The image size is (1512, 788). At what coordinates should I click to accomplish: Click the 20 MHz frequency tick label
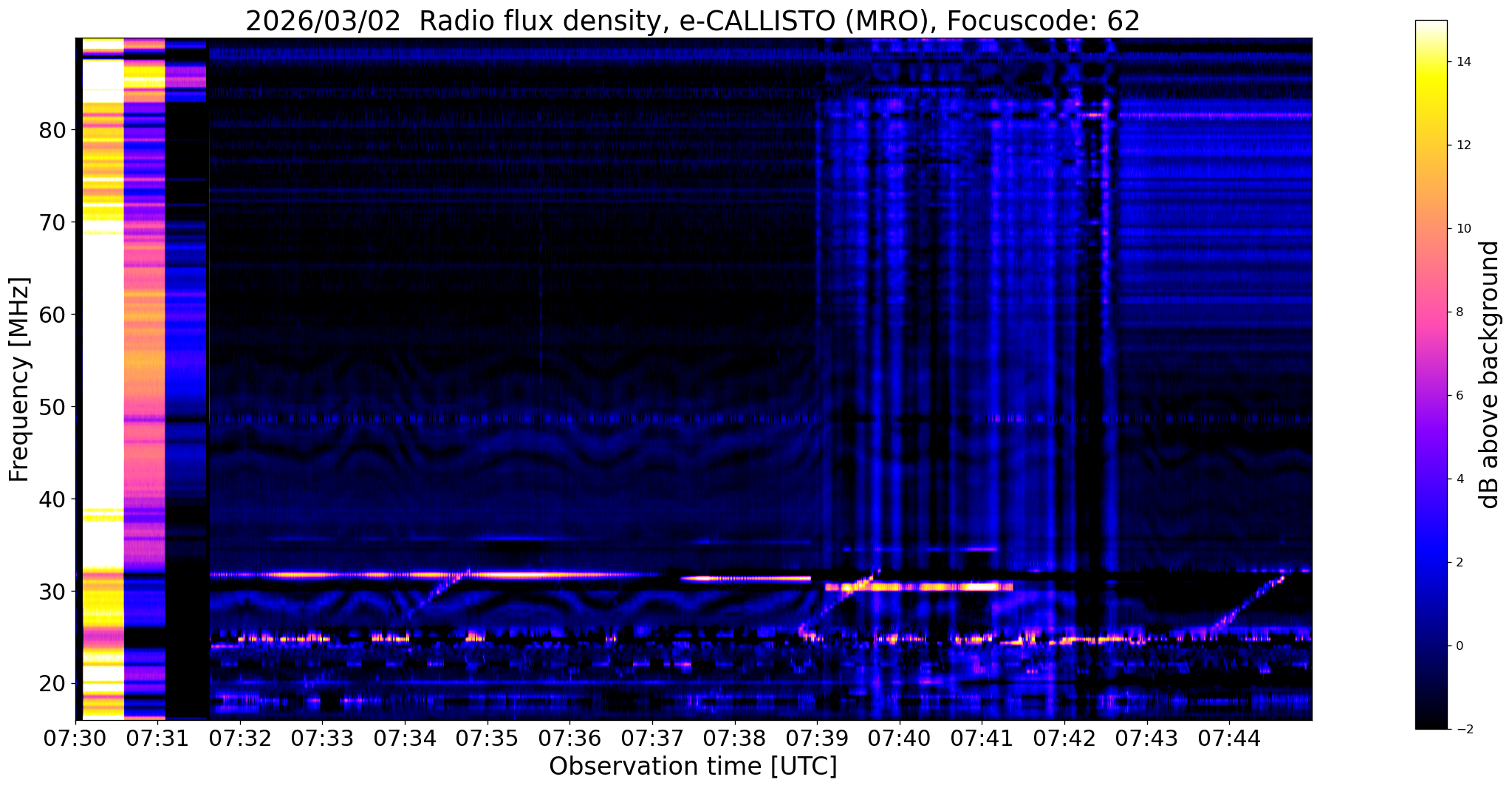52,684
